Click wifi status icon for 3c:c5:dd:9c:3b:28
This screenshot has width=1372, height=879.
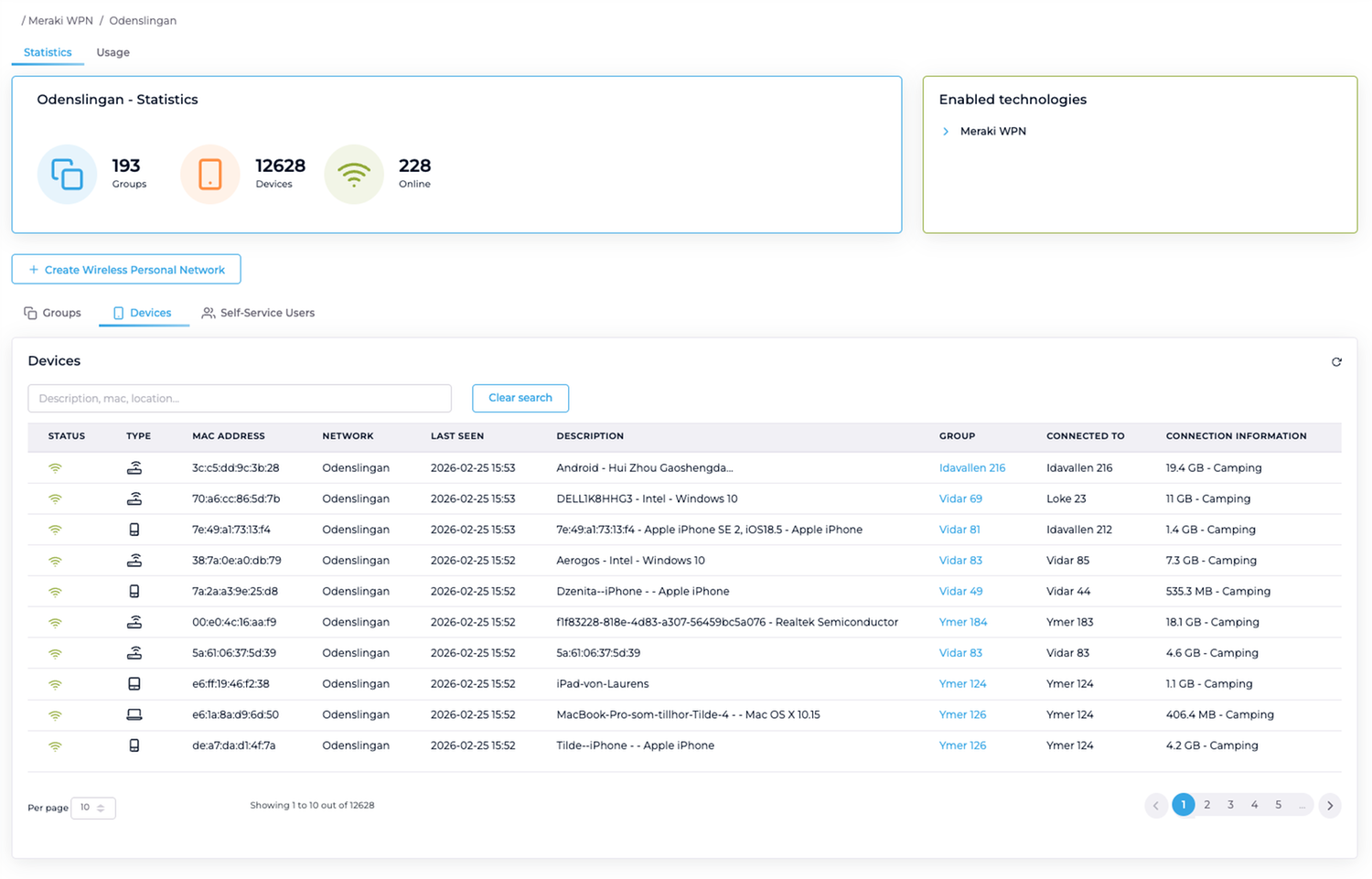[55, 468]
